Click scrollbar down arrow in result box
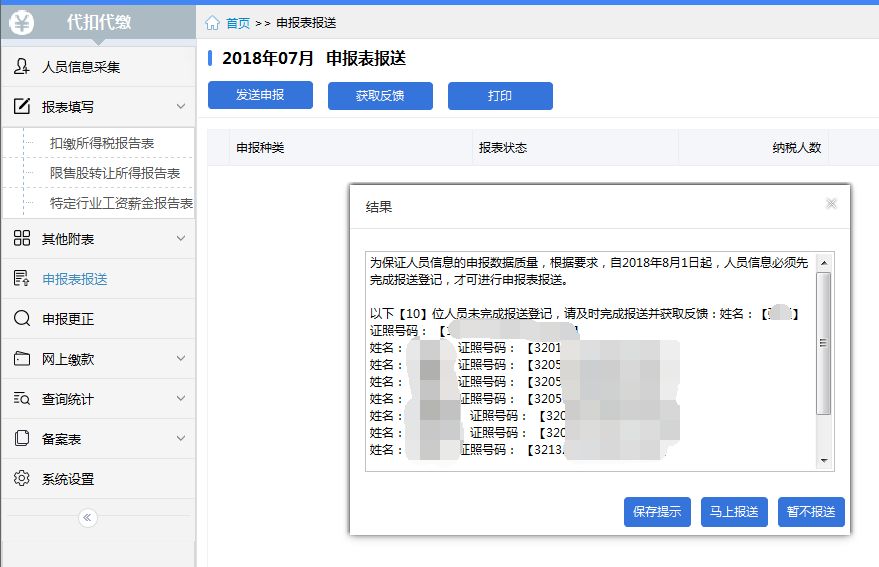 click(824, 460)
